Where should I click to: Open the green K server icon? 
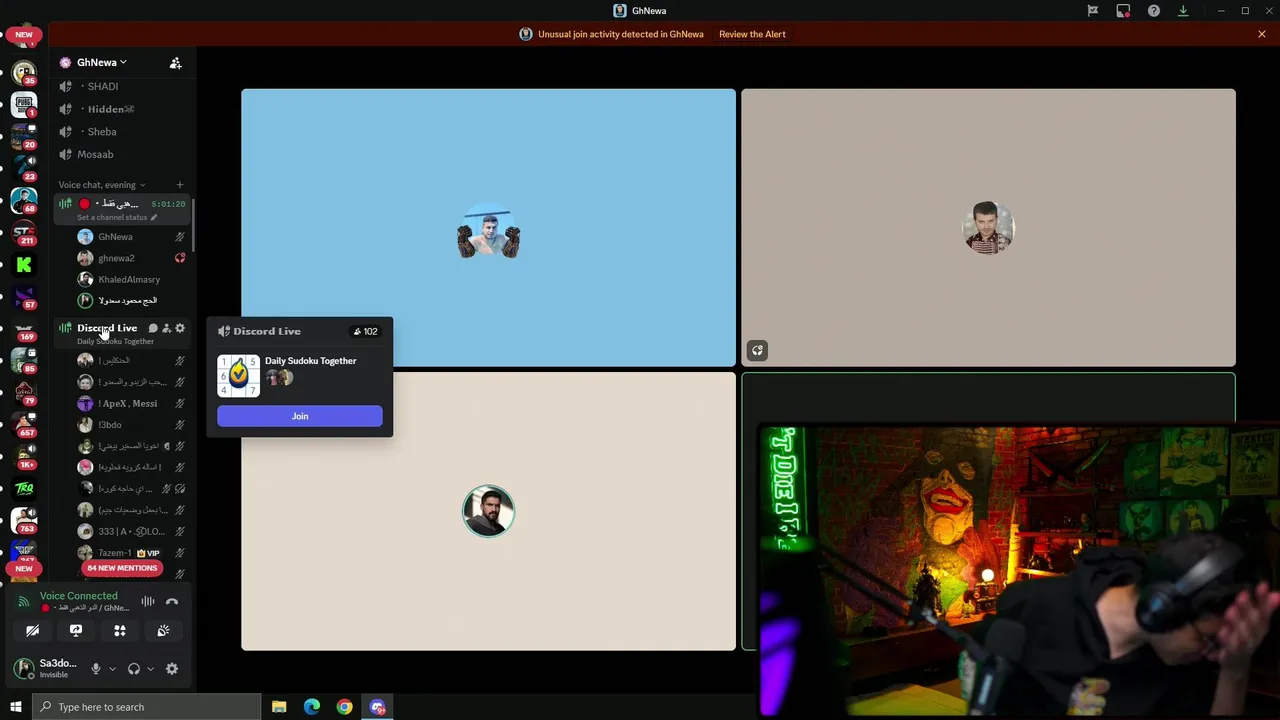(24, 264)
